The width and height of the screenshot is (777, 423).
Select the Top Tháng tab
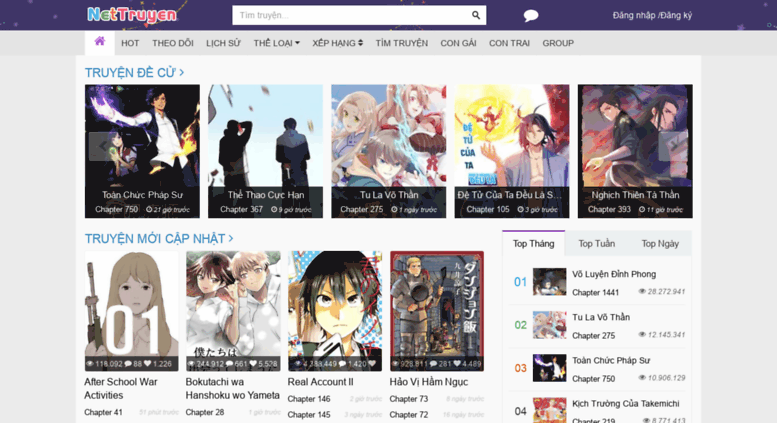click(x=533, y=244)
